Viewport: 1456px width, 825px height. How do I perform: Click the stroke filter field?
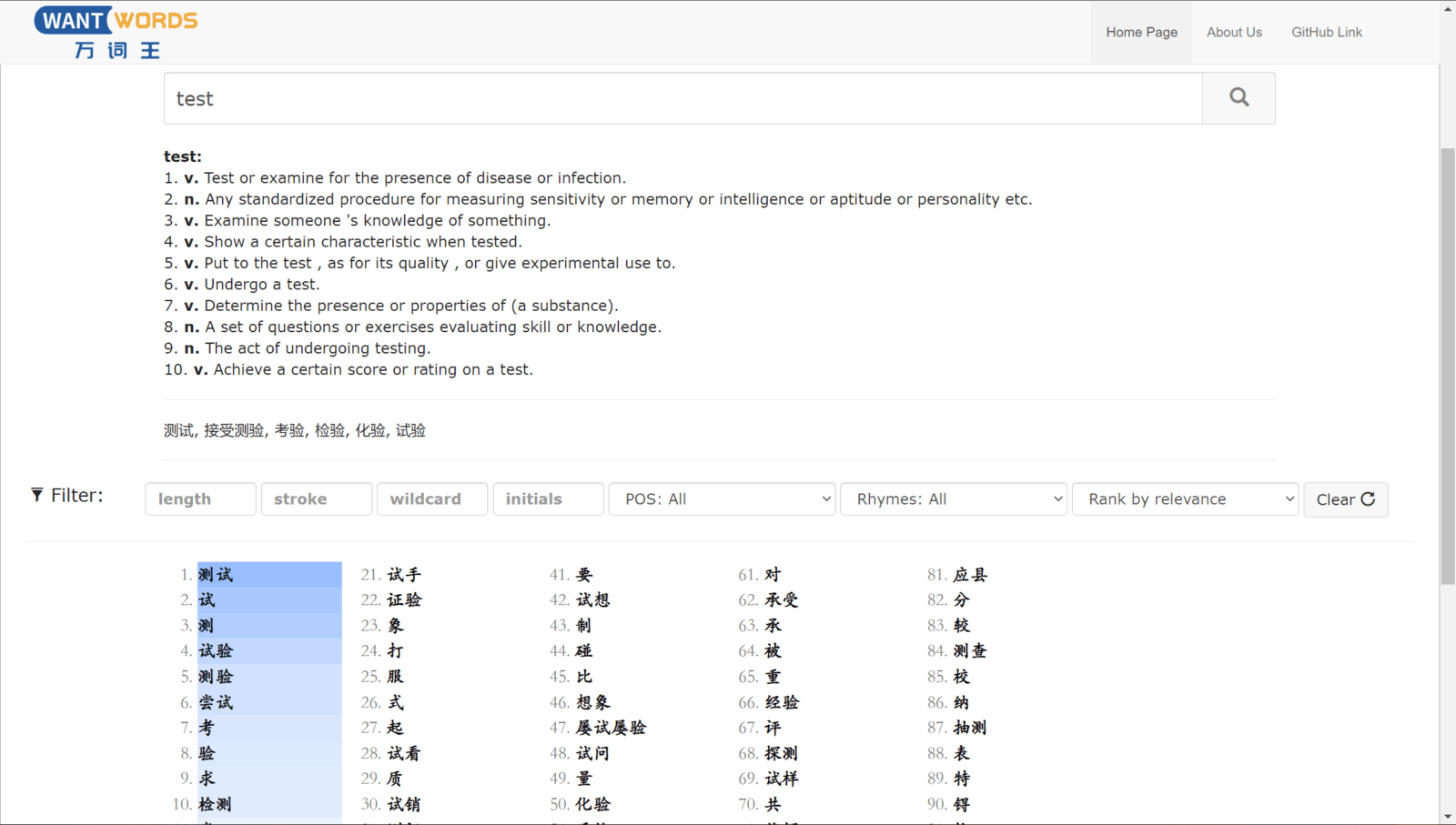point(317,499)
